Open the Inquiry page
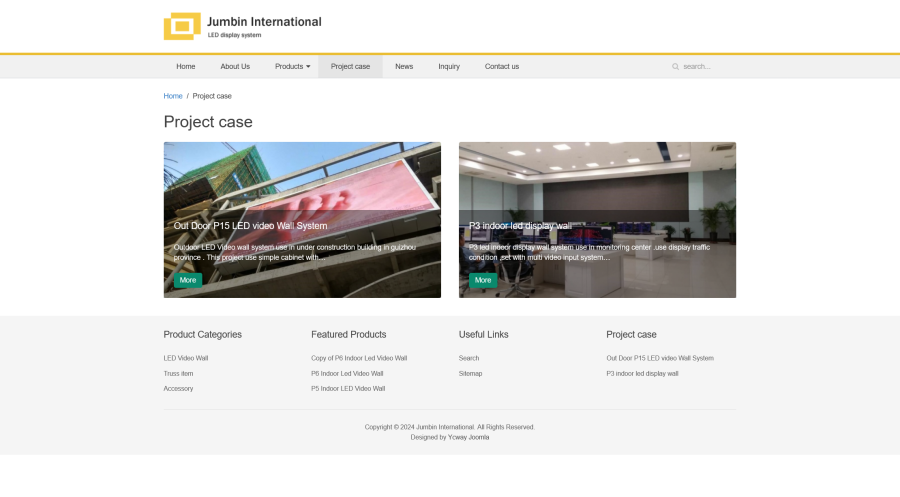 pyautogui.click(x=449, y=67)
